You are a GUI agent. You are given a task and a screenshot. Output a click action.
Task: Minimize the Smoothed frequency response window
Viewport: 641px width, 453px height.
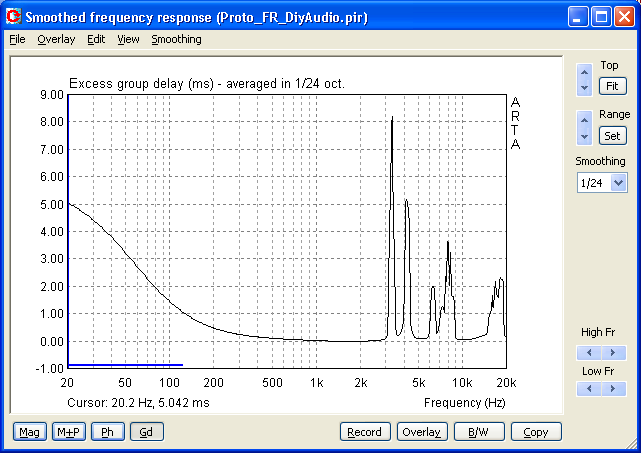click(578, 17)
